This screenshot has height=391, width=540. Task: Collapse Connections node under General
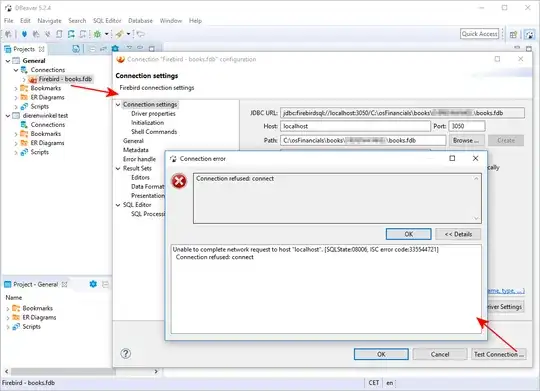(x=15, y=70)
